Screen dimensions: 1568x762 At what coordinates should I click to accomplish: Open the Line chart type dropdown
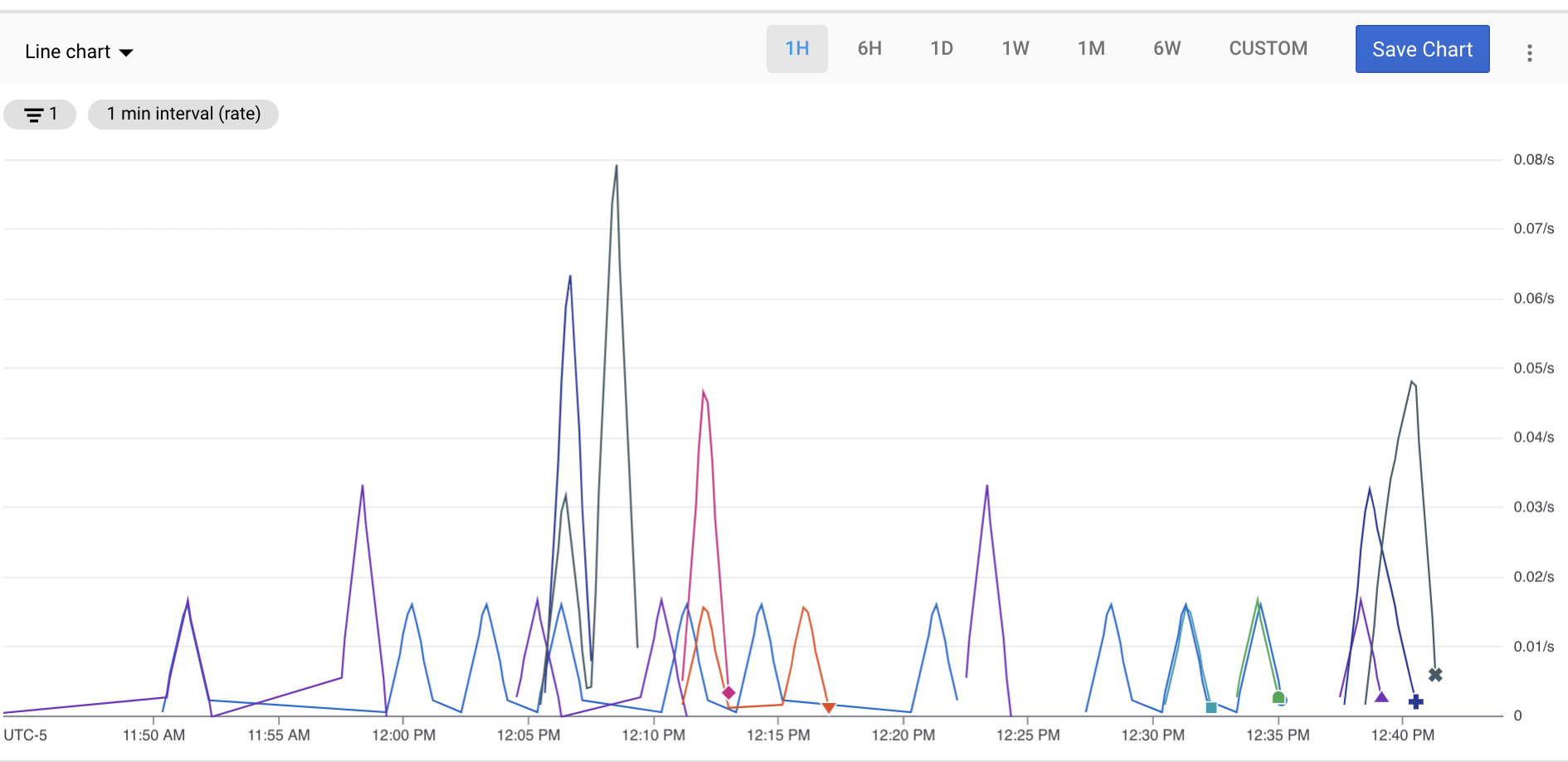79,51
